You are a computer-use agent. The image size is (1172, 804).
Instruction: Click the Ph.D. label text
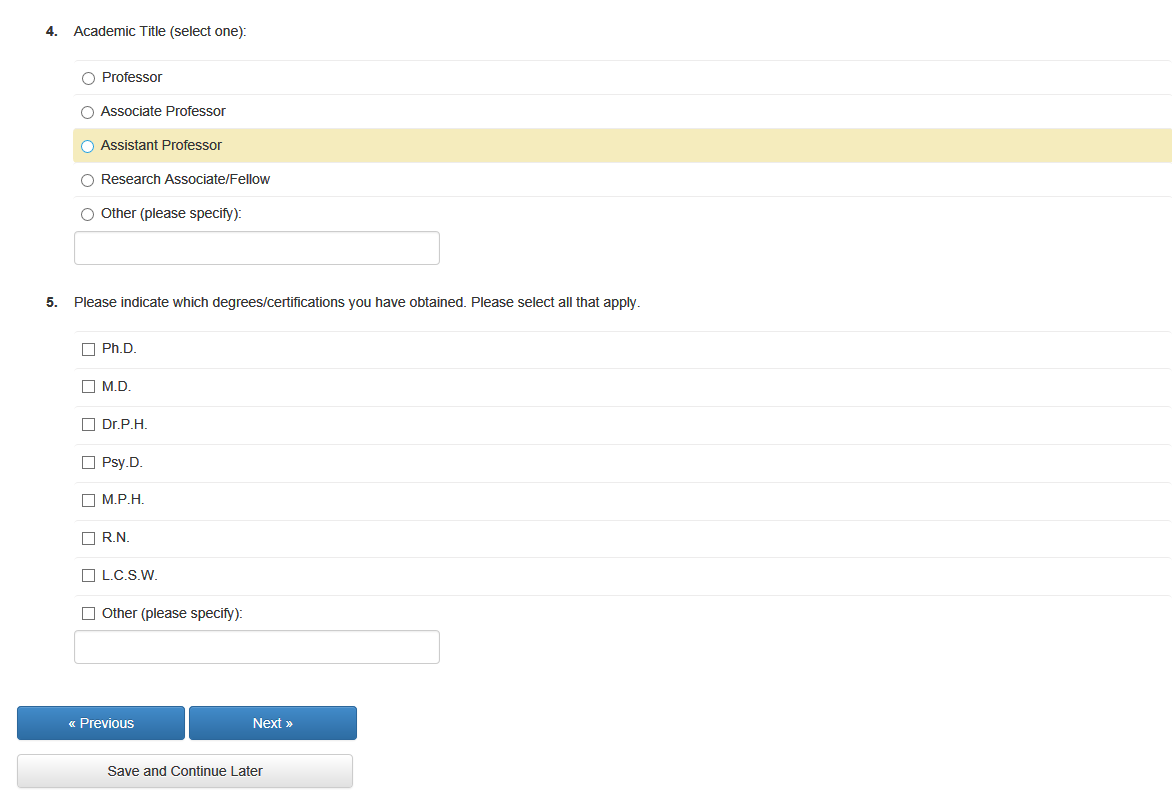(x=119, y=349)
